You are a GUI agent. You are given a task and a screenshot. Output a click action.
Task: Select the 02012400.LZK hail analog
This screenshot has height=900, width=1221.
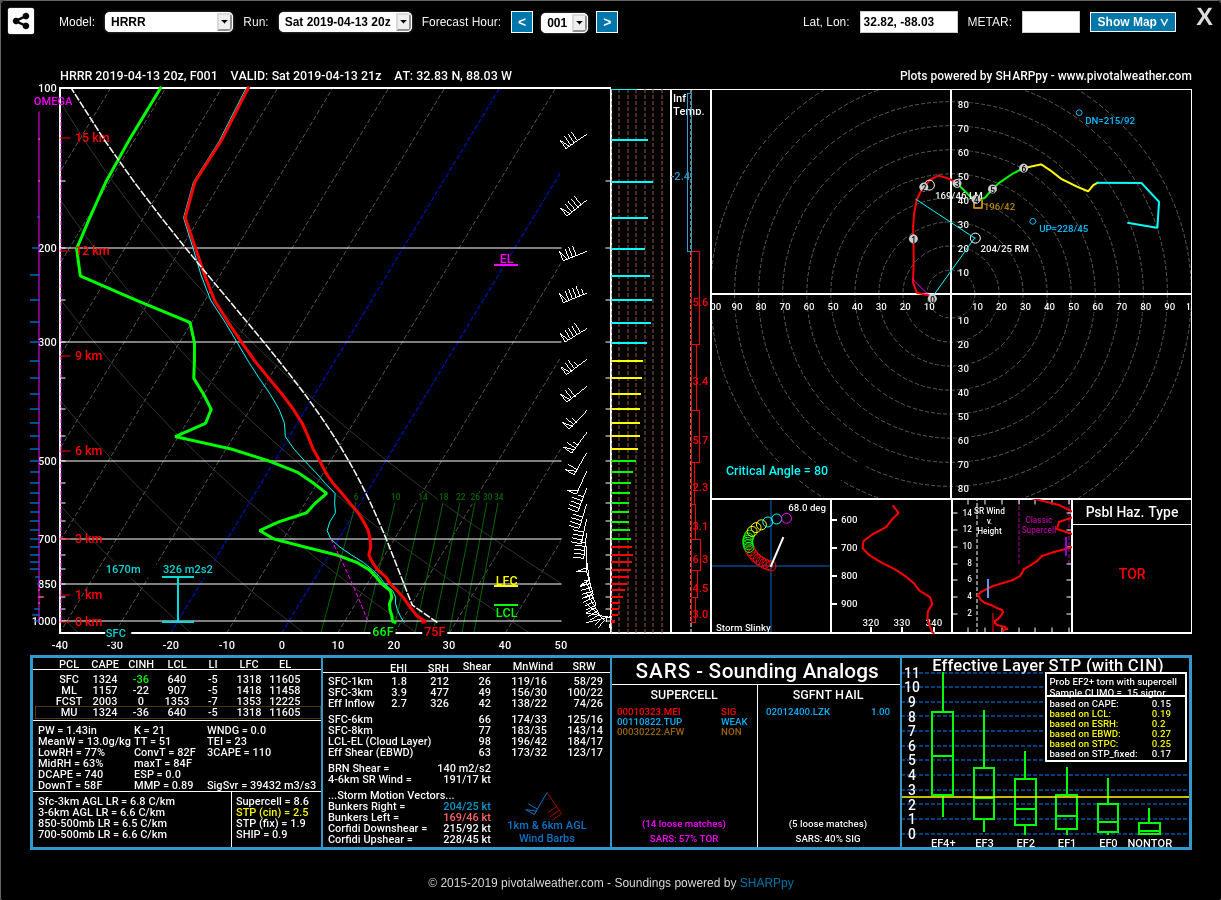point(797,712)
